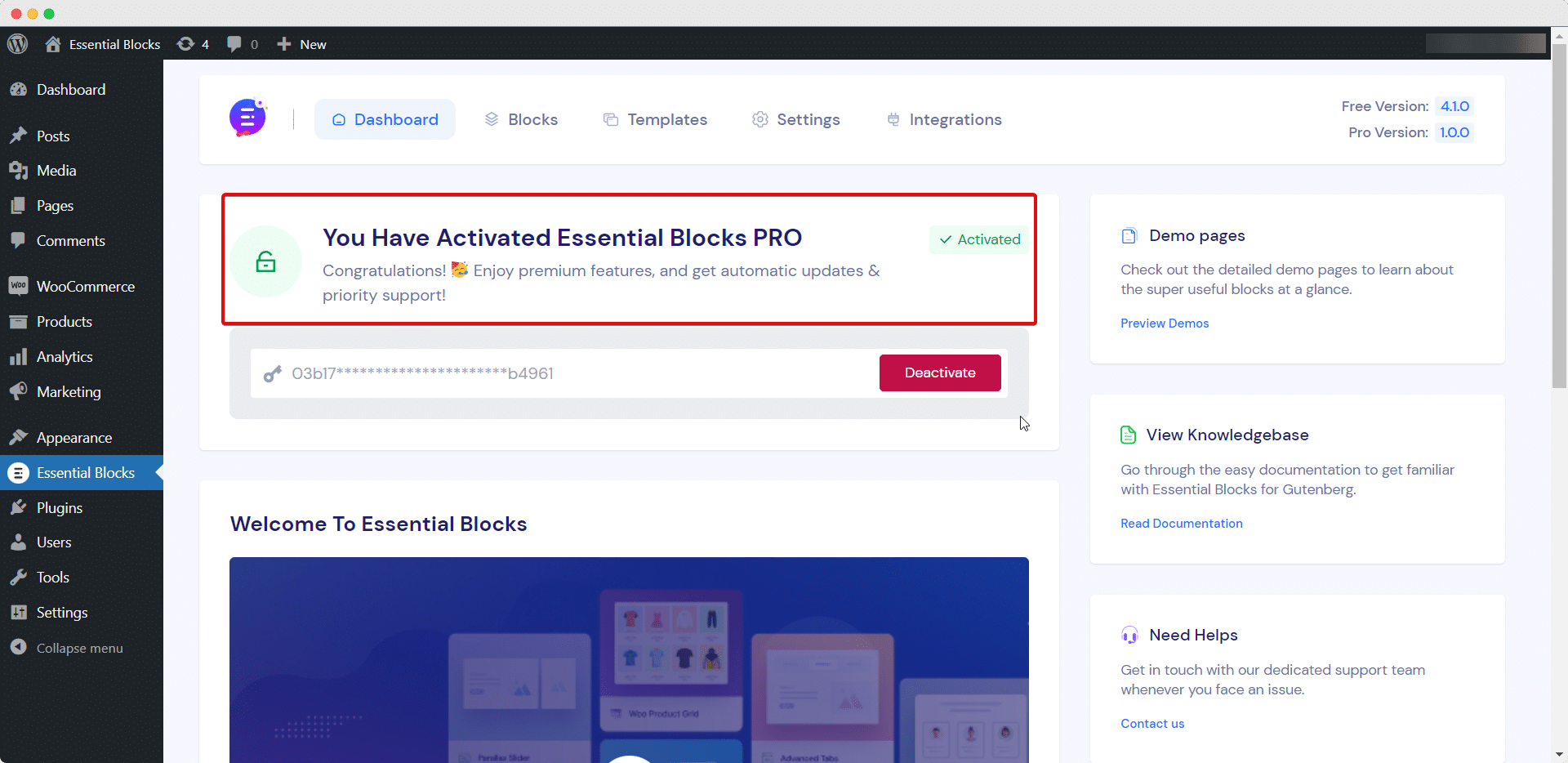Open the New dropdown in admin bar

301,43
